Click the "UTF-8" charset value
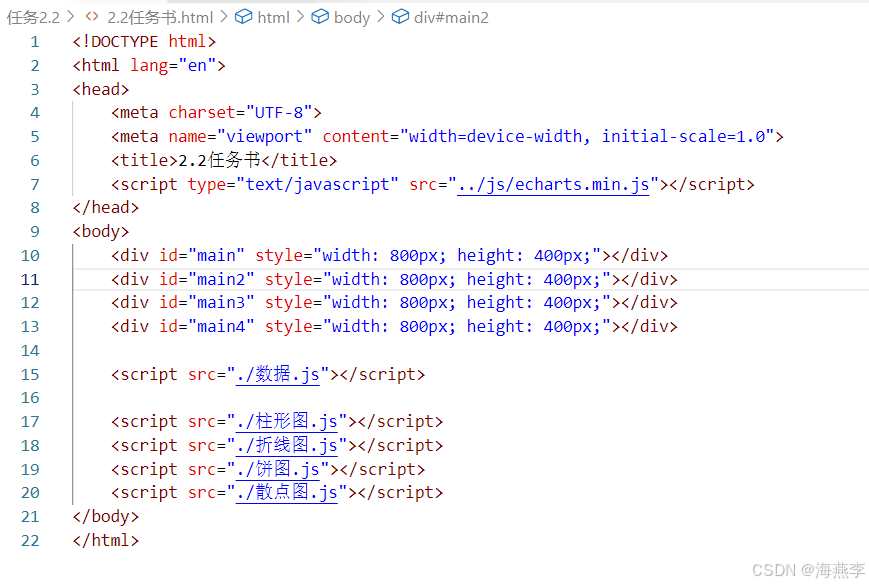 (x=279, y=112)
